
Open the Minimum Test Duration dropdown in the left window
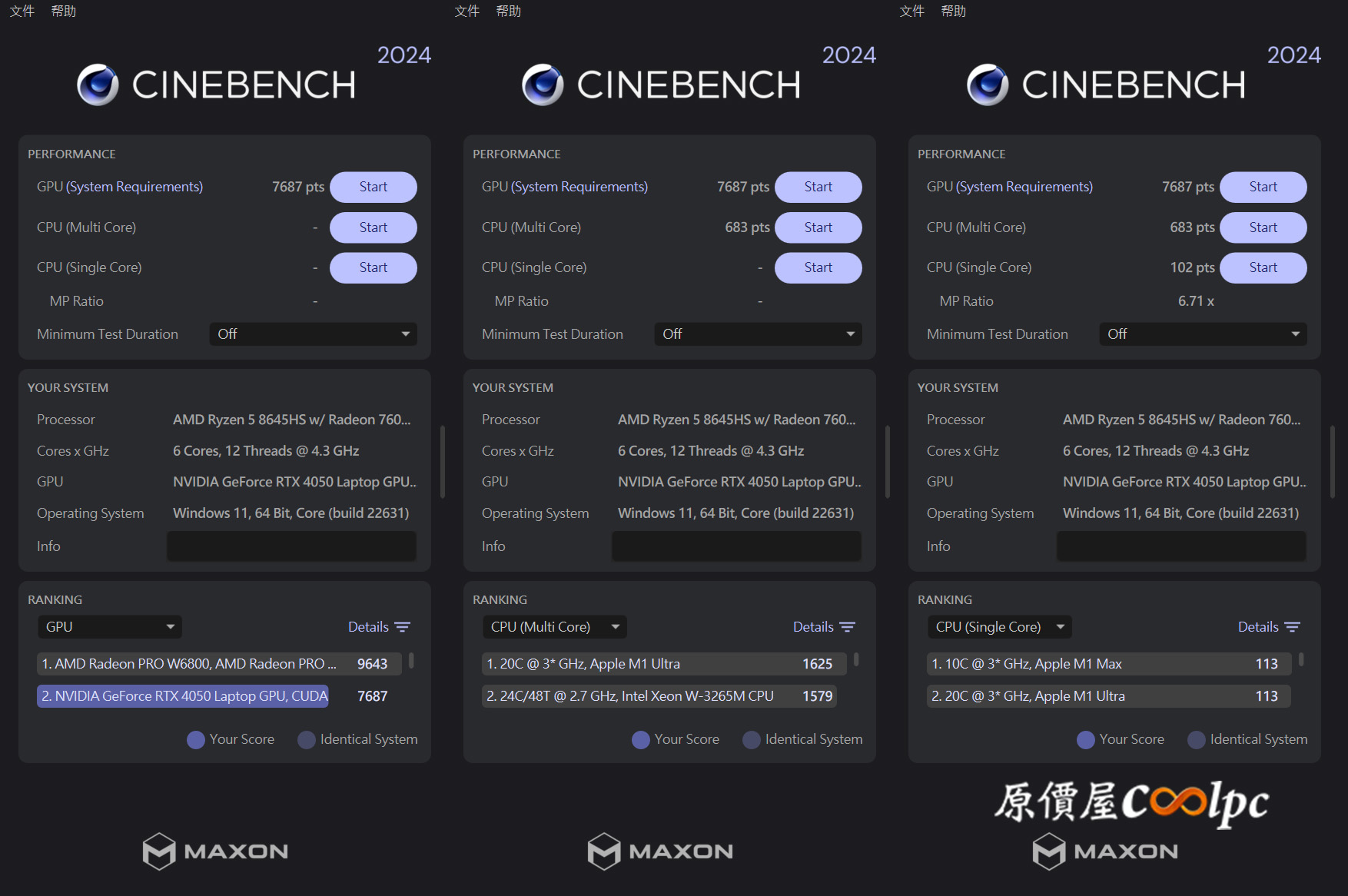tap(313, 334)
